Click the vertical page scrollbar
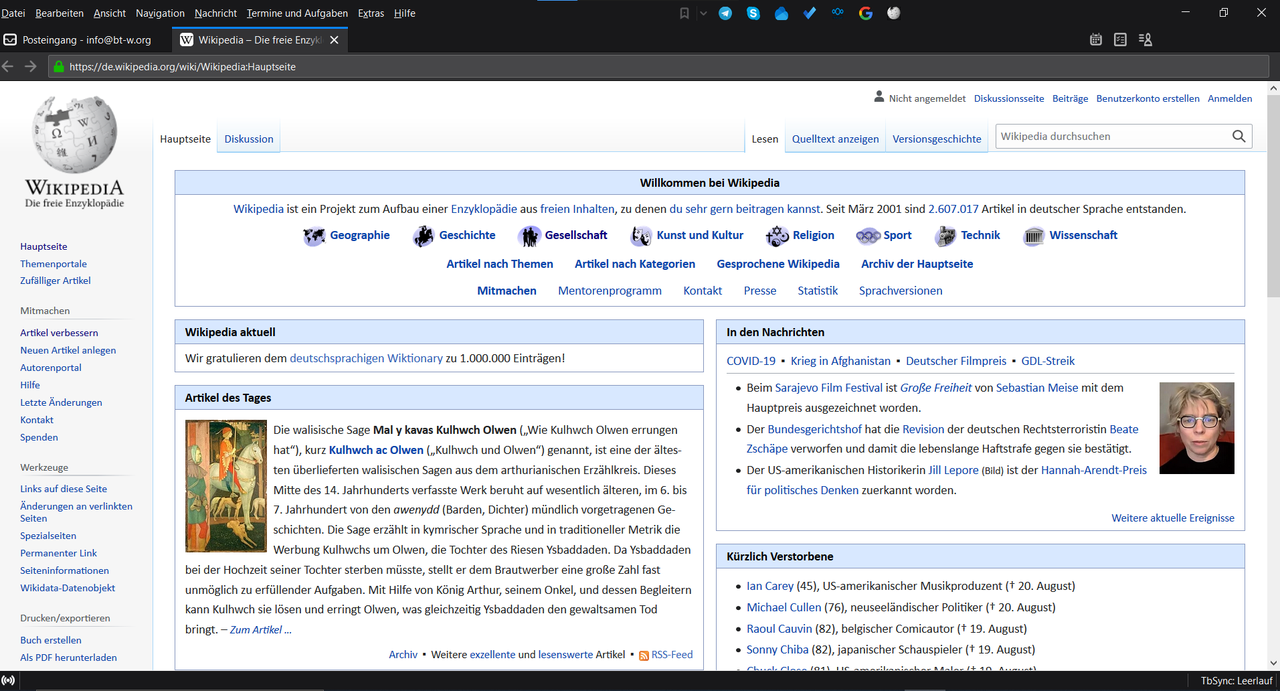The image size is (1280, 691). 1273,375
